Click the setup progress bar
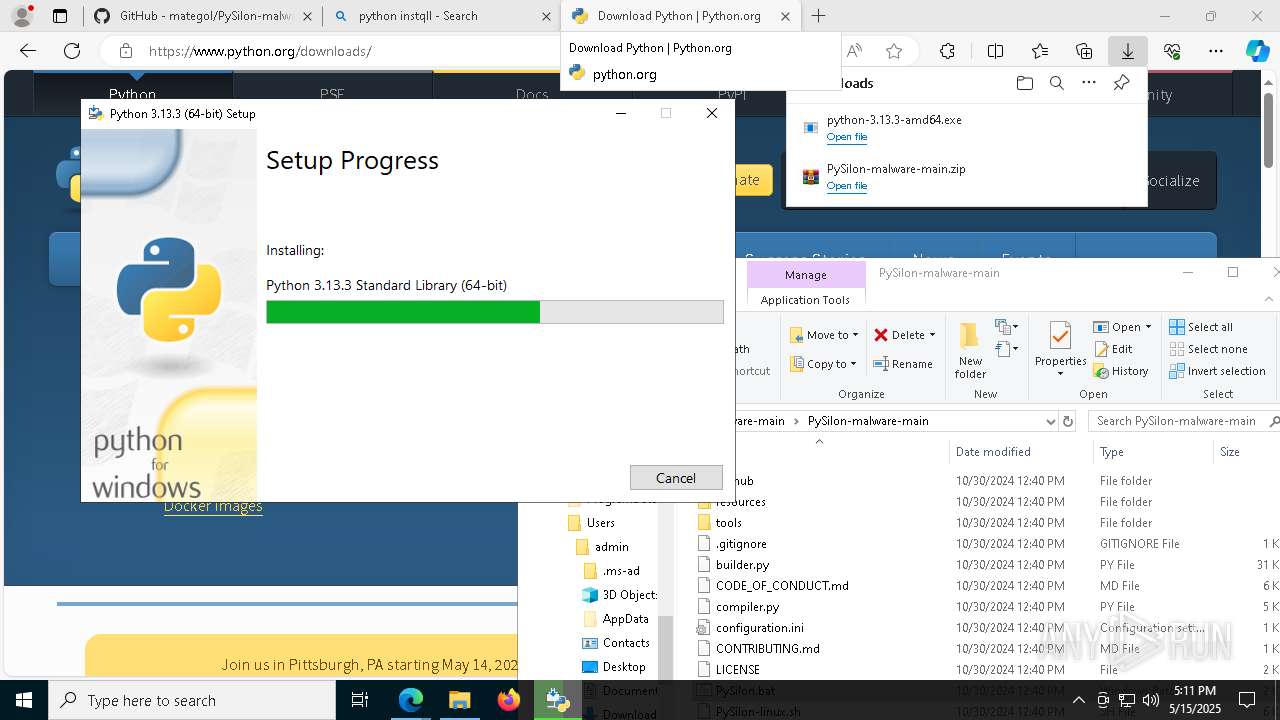The width and height of the screenshot is (1280, 720). tap(495, 312)
